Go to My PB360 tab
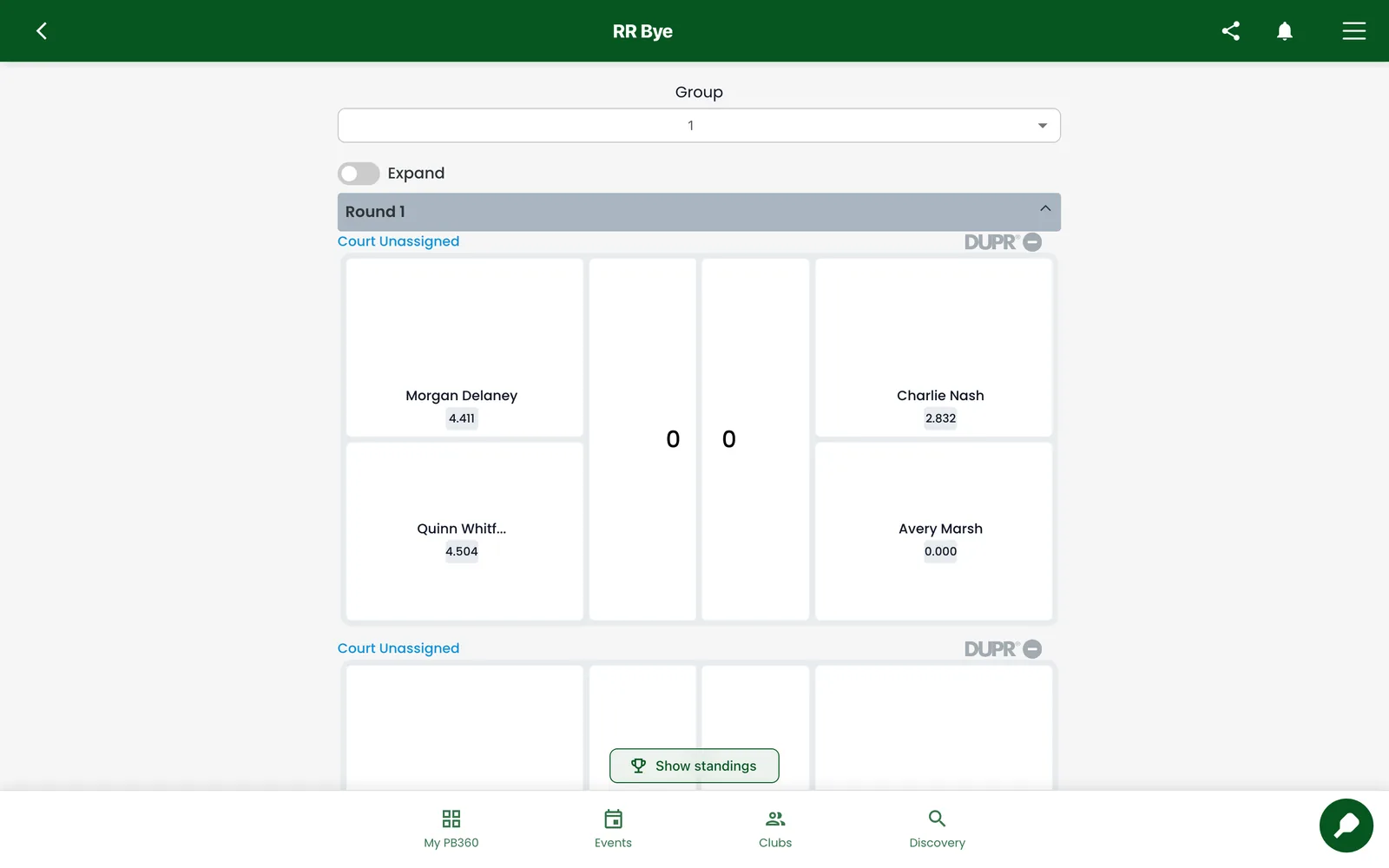The width and height of the screenshot is (1389, 868). [x=451, y=829]
